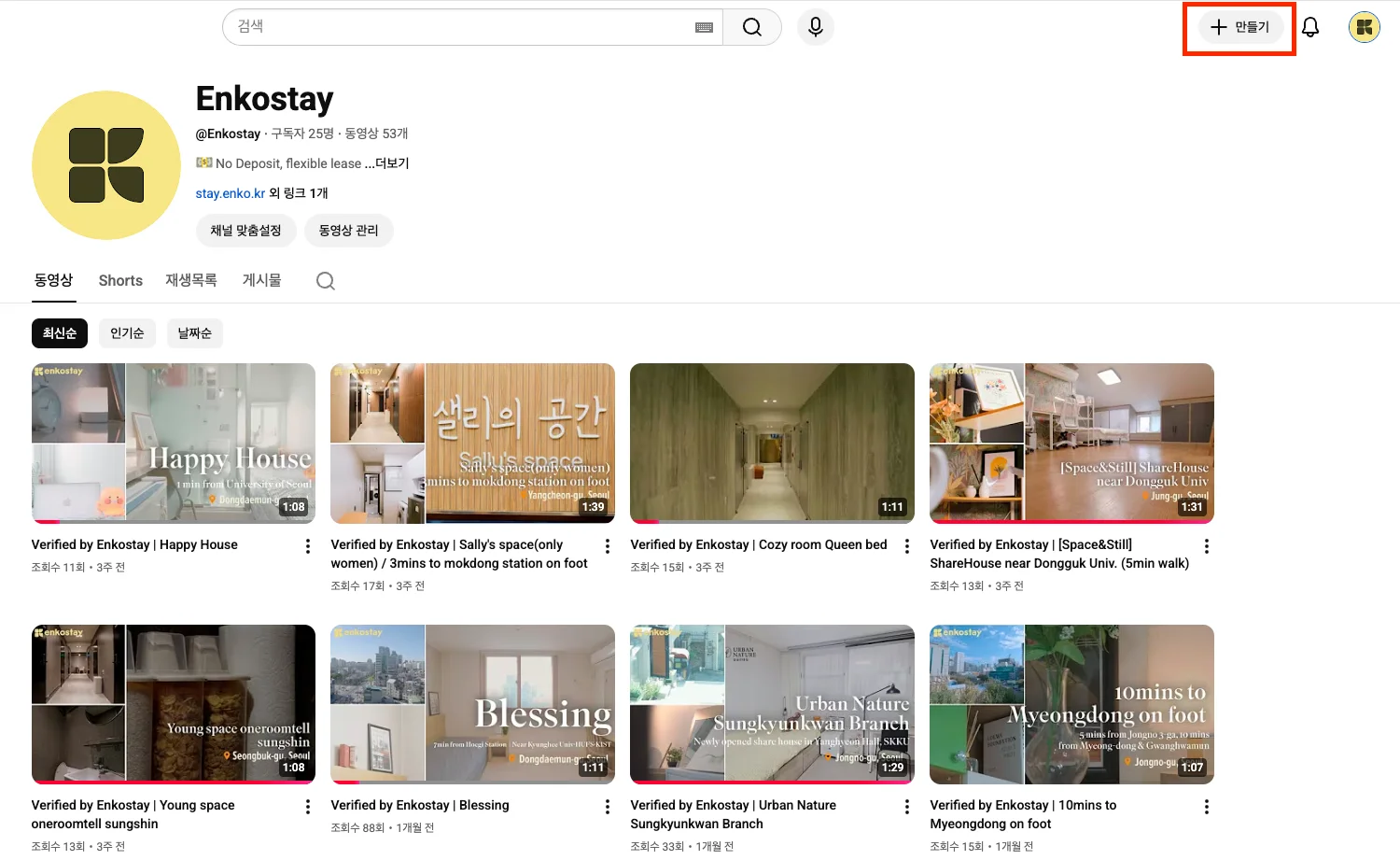Open the notifications bell
Viewport: 1400px width, 860px height.
tap(1310, 27)
